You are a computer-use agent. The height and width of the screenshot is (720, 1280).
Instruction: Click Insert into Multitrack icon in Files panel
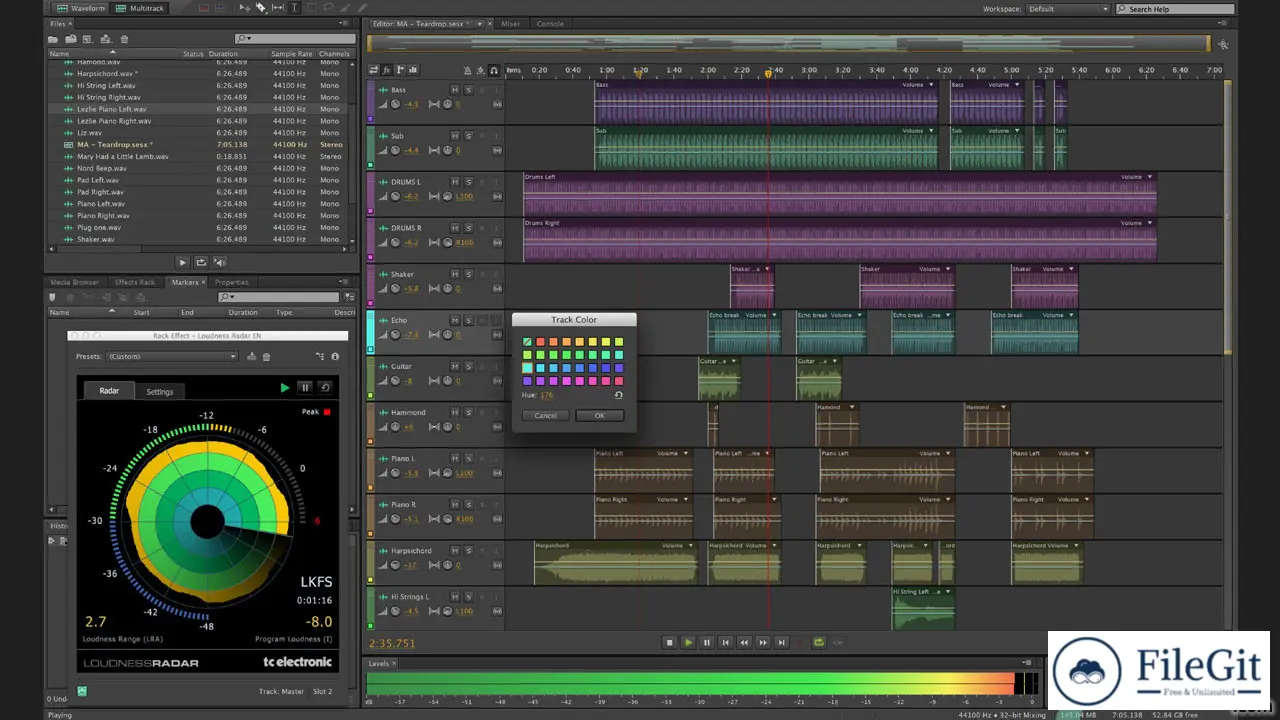coord(106,39)
